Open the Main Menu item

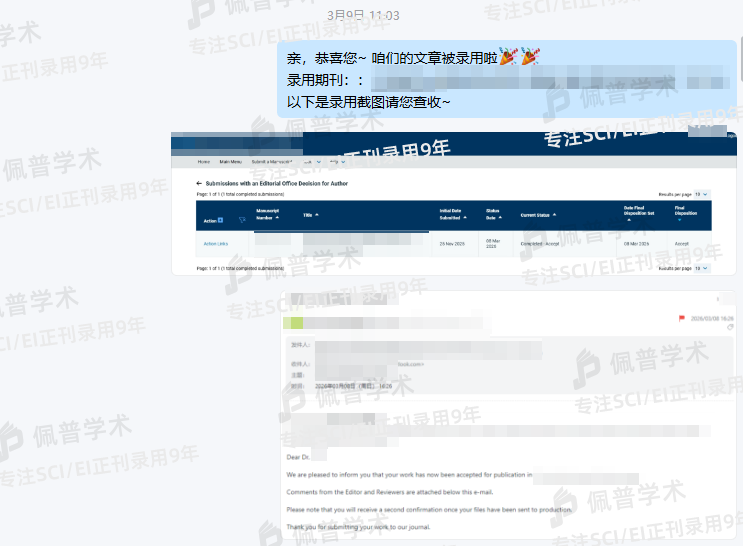coord(231,161)
